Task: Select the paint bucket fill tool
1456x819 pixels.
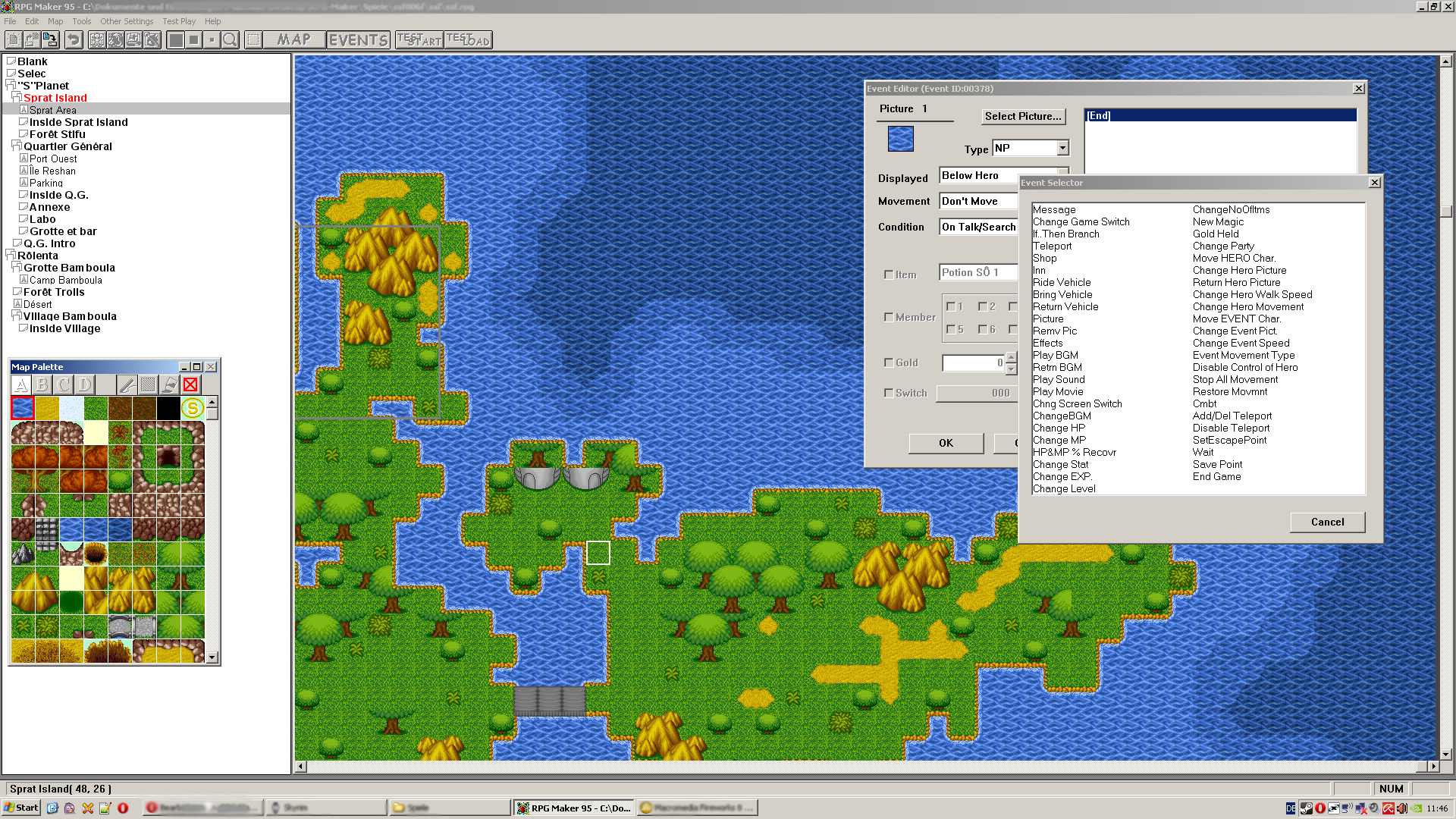Action: point(169,385)
